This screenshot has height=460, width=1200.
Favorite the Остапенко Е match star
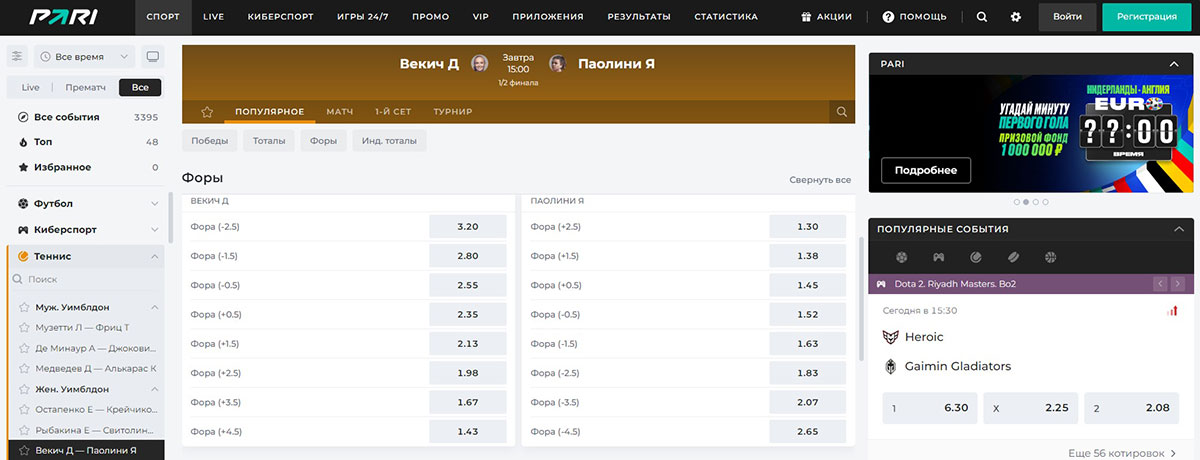click(x=26, y=409)
